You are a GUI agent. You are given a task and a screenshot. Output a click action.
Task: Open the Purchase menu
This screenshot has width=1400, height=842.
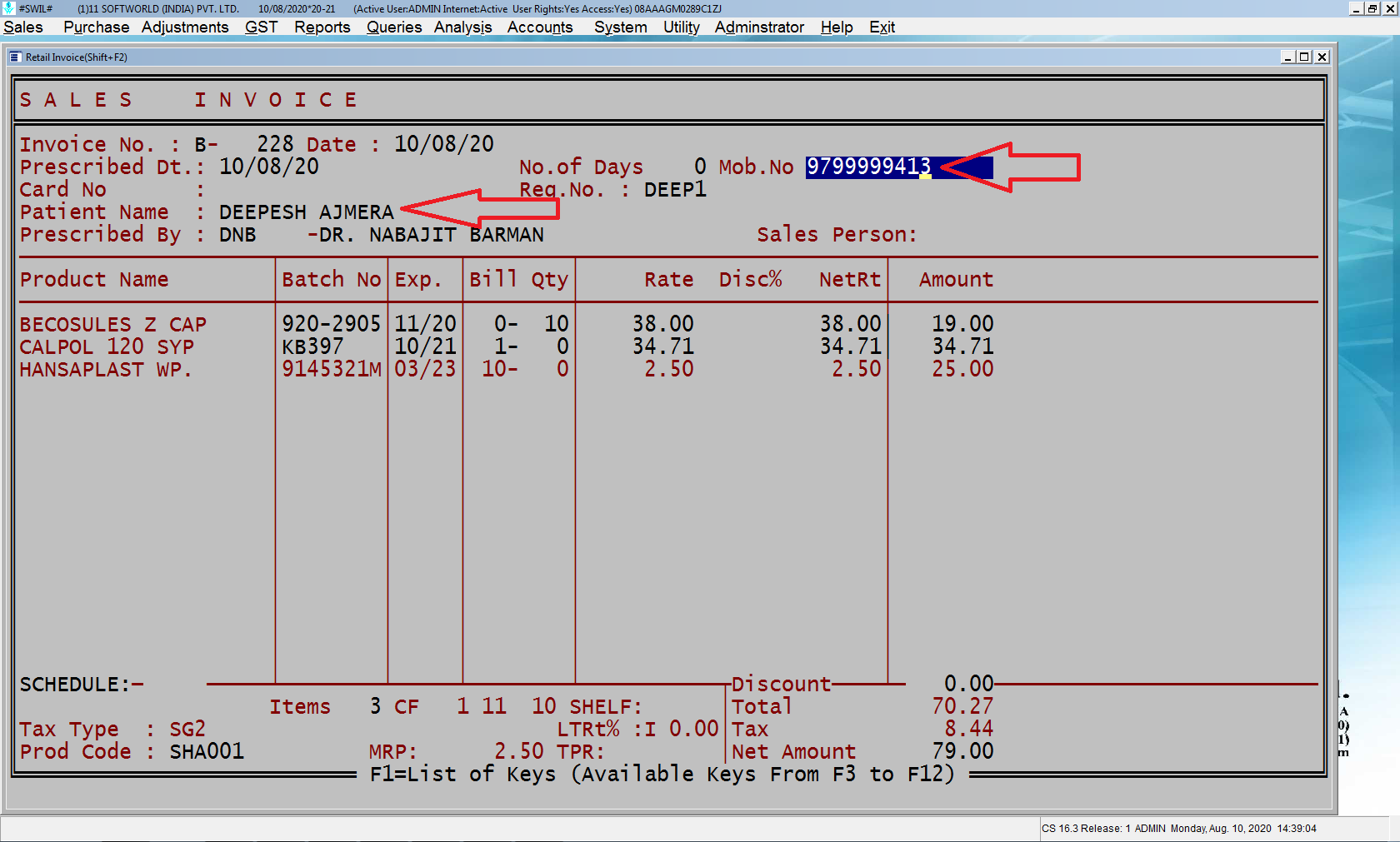coord(96,27)
